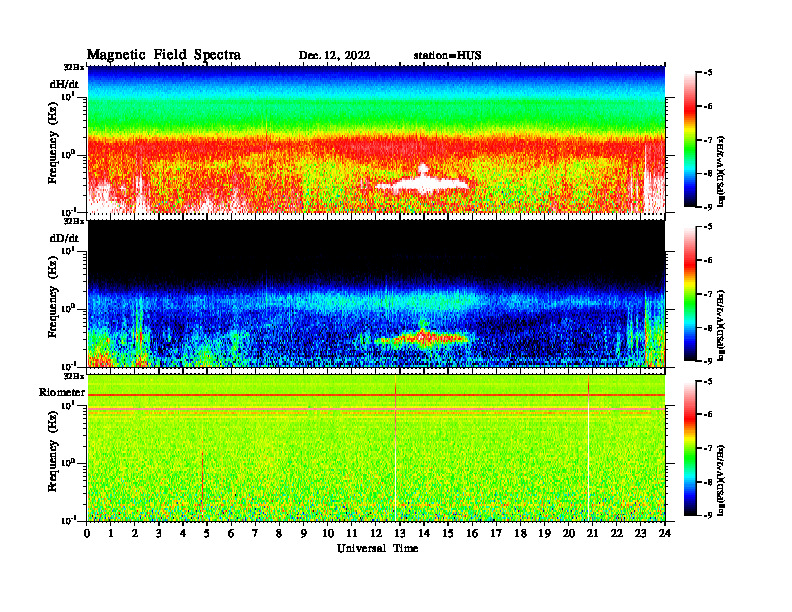This screenshot has width=792, height=612.
Task: Click the "station=HUS" label
Action: point(447,56)
